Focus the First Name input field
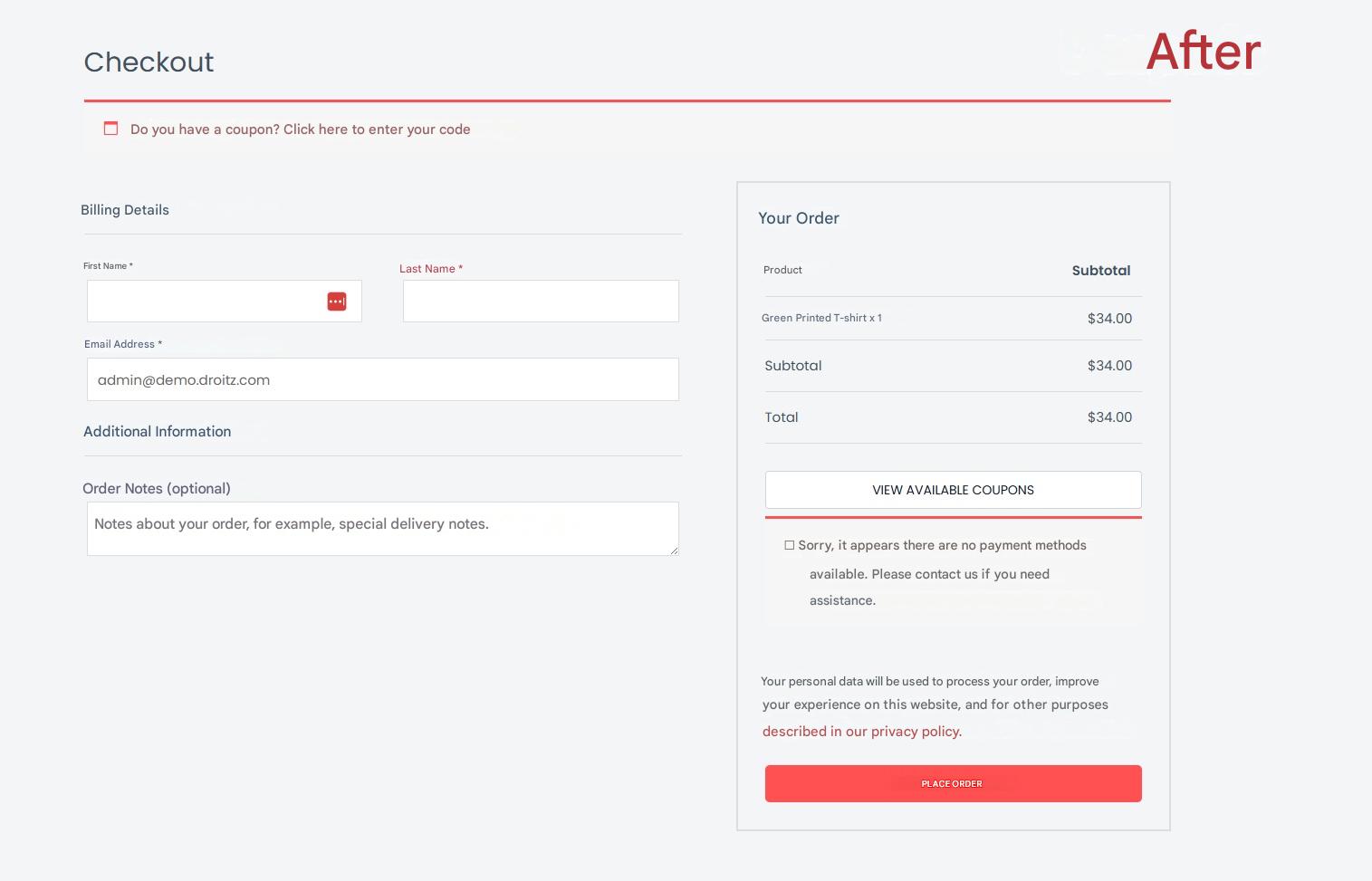Screen dimensions: 1372x881 click(x=205, y=302)
